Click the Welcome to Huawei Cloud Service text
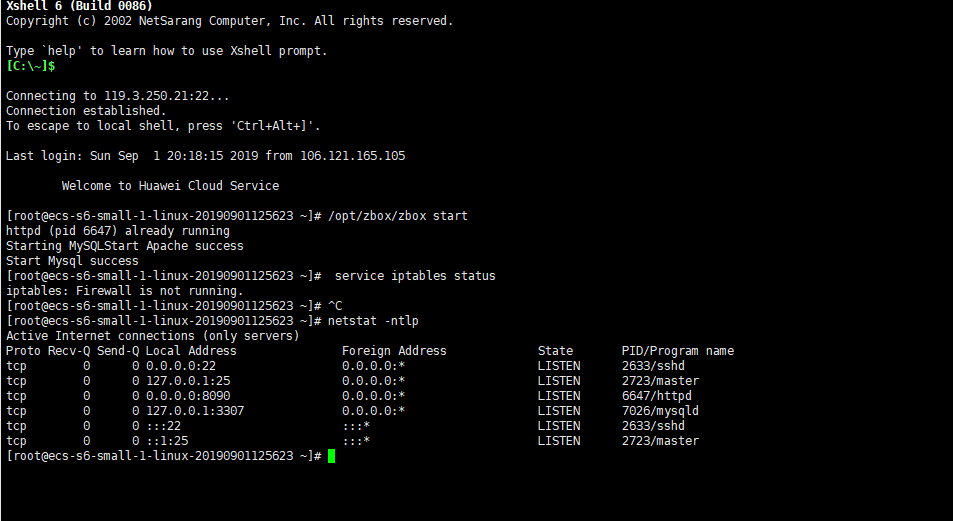953x521 pixels. tap(170, 186)
